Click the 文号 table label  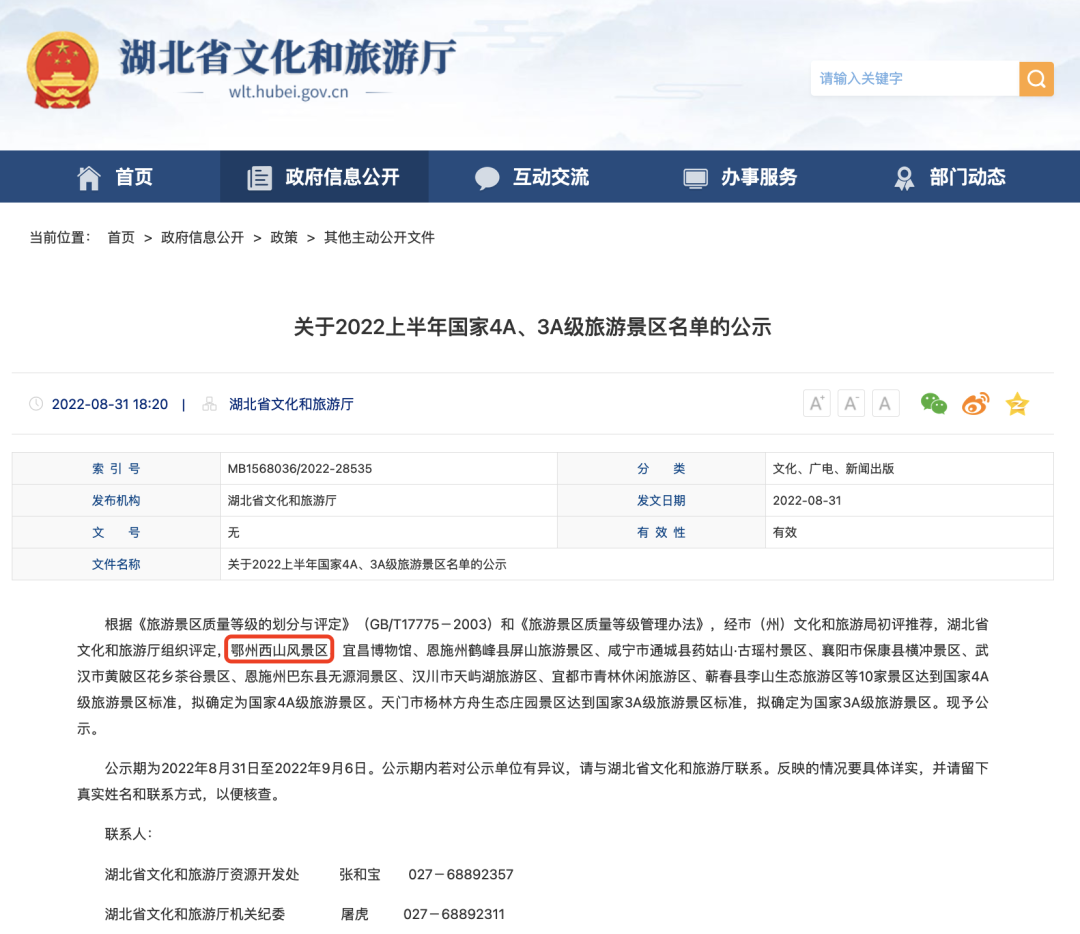(x=116, y=532)
